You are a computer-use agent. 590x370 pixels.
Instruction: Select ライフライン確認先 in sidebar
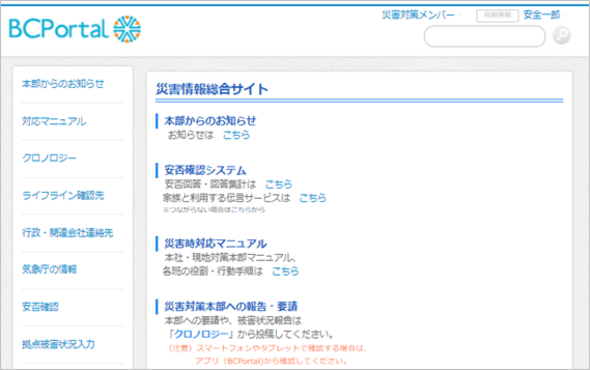(x=63, y=195)
